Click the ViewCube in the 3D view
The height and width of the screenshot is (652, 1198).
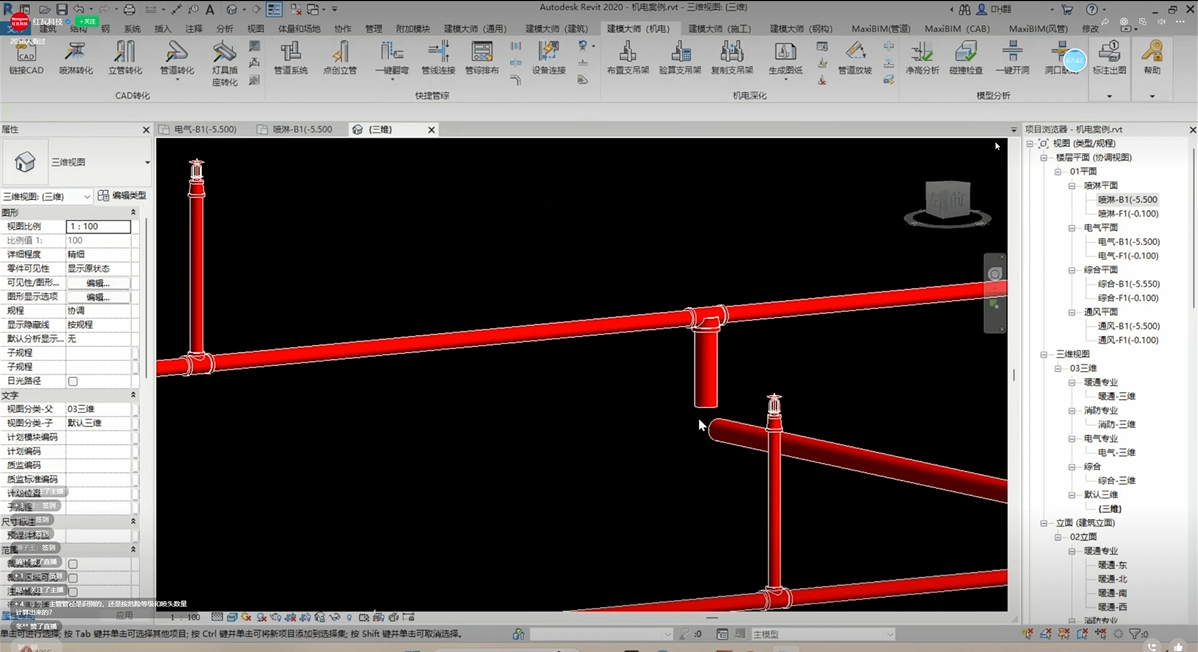click(946, 200)
